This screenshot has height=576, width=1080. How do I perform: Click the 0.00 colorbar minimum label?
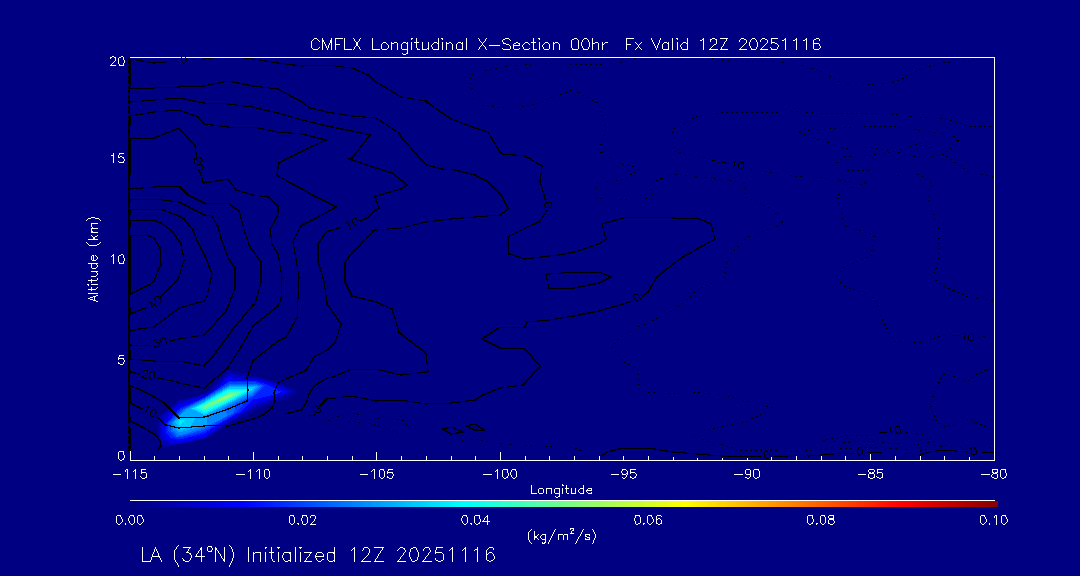pos(129,520)
